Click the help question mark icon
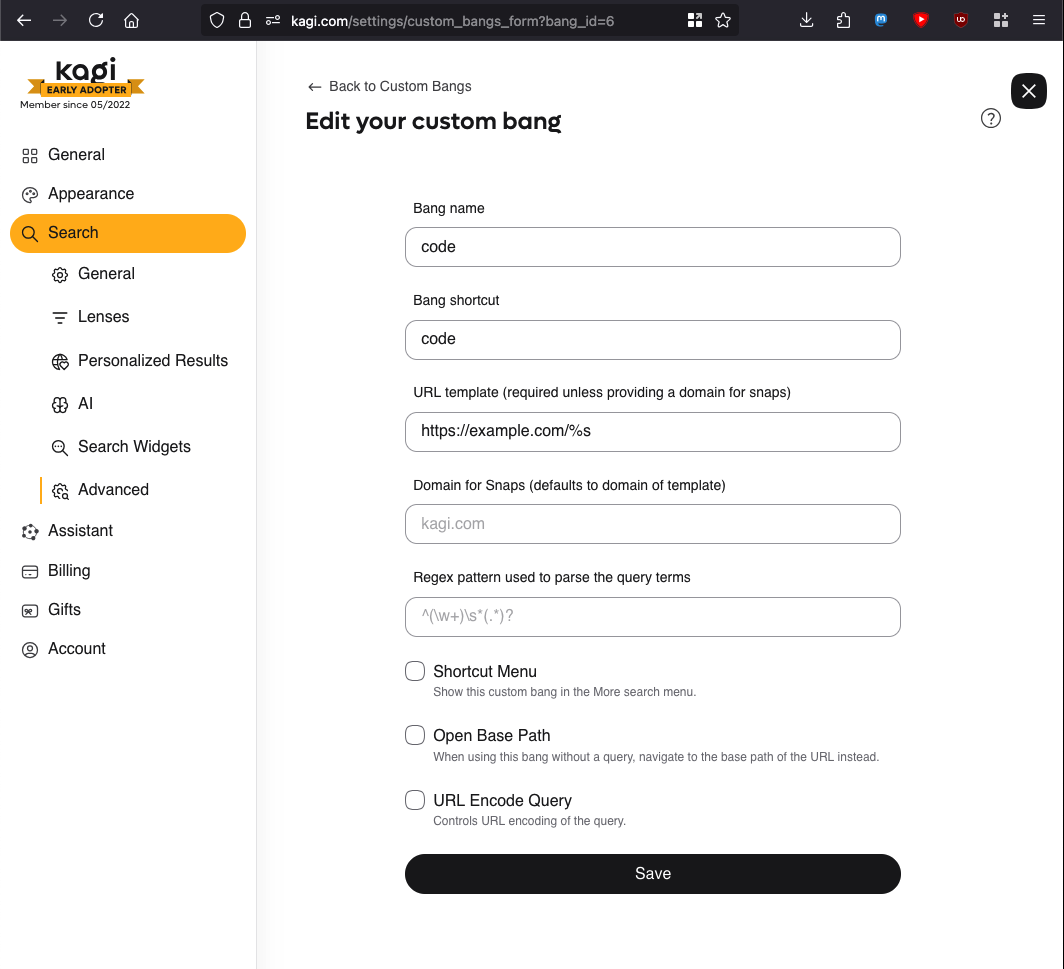Viewport: 1064px width, 969px height. 991,119
